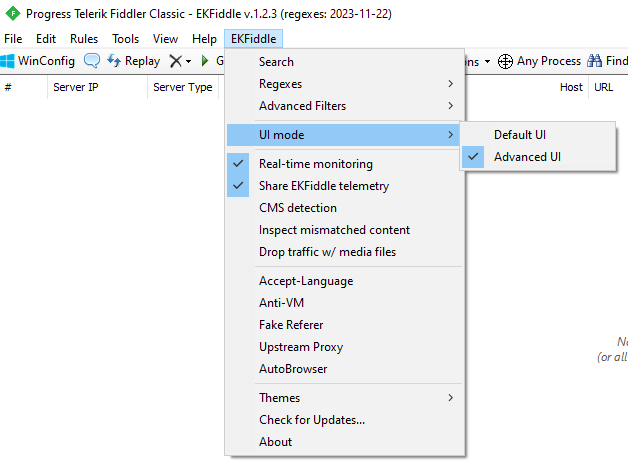
Task: Open the Help menu
Action: [204, 39]
